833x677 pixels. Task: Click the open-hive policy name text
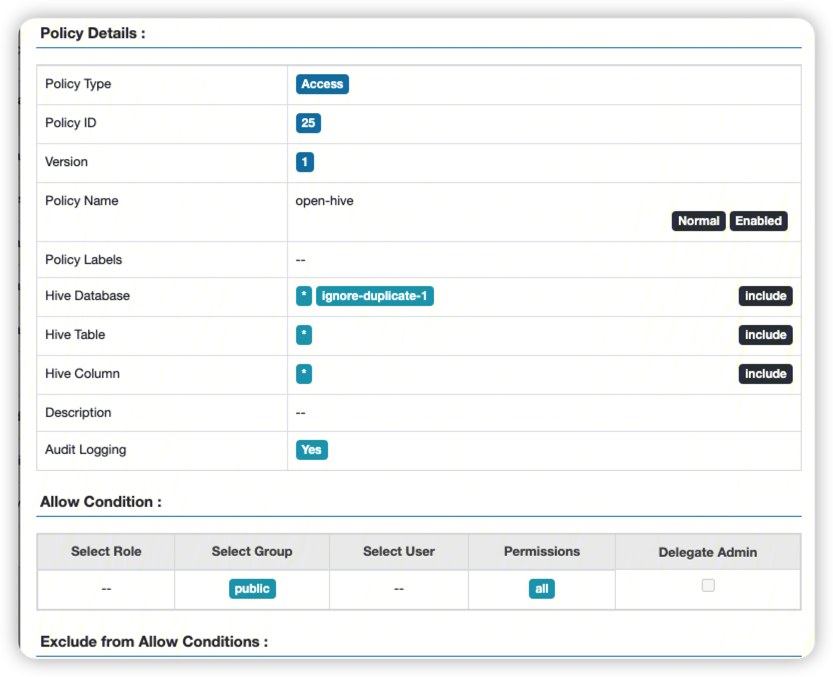324,201
